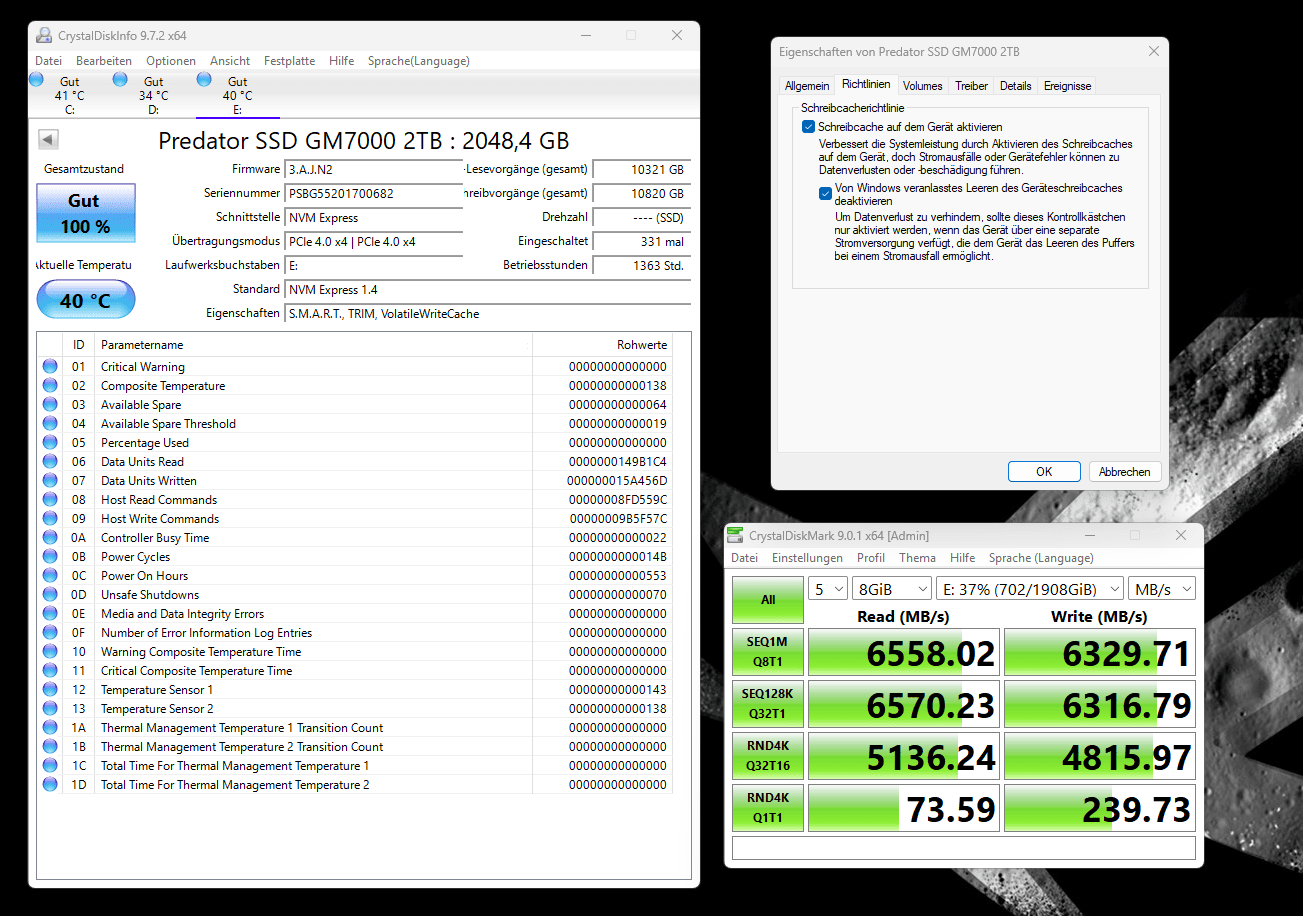Click the Übertragungsmodus field PCIe 4.0 x4
Image resolution: width=1303 pixels, height=916 pixels.
373,242
